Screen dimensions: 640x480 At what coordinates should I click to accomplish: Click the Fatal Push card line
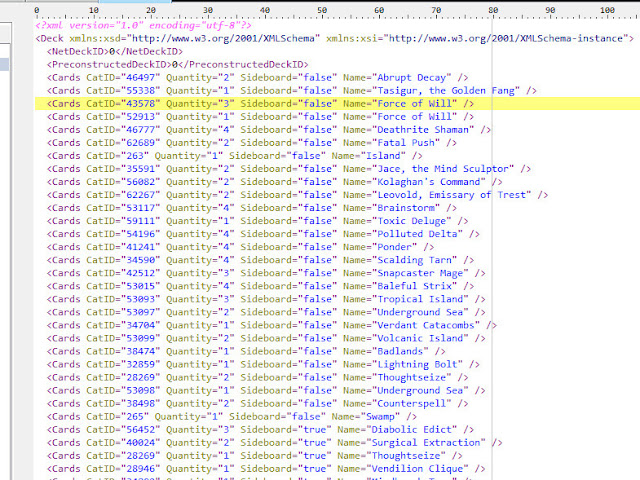point(251,143)
